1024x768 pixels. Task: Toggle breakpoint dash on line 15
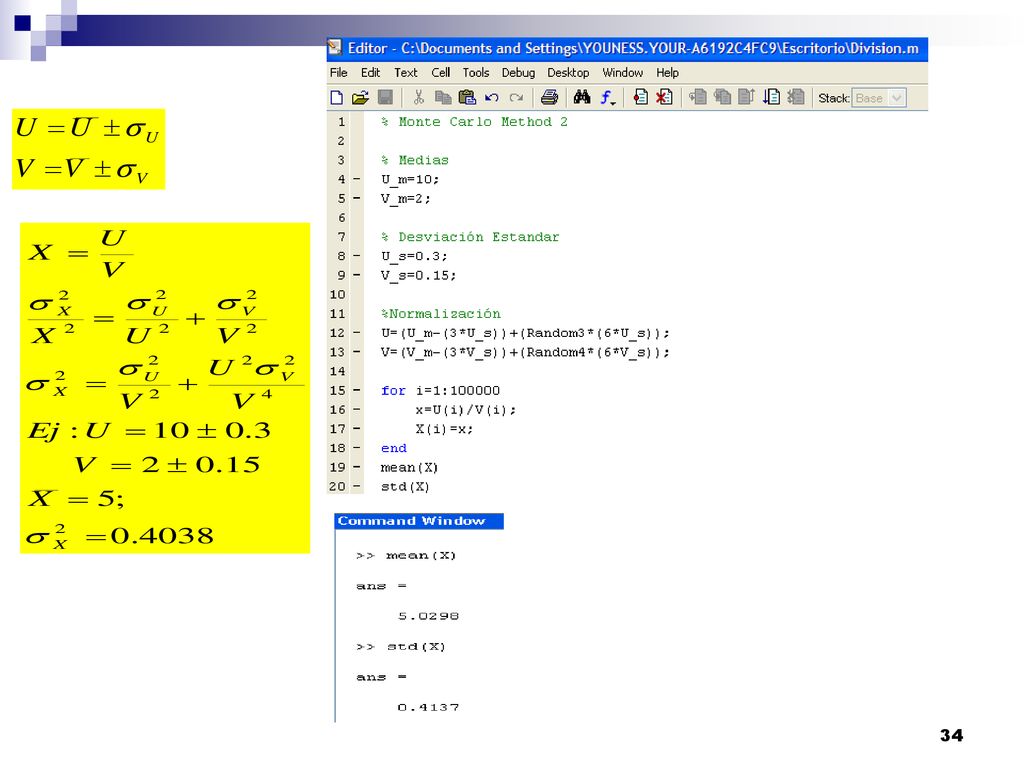(357, 391)
